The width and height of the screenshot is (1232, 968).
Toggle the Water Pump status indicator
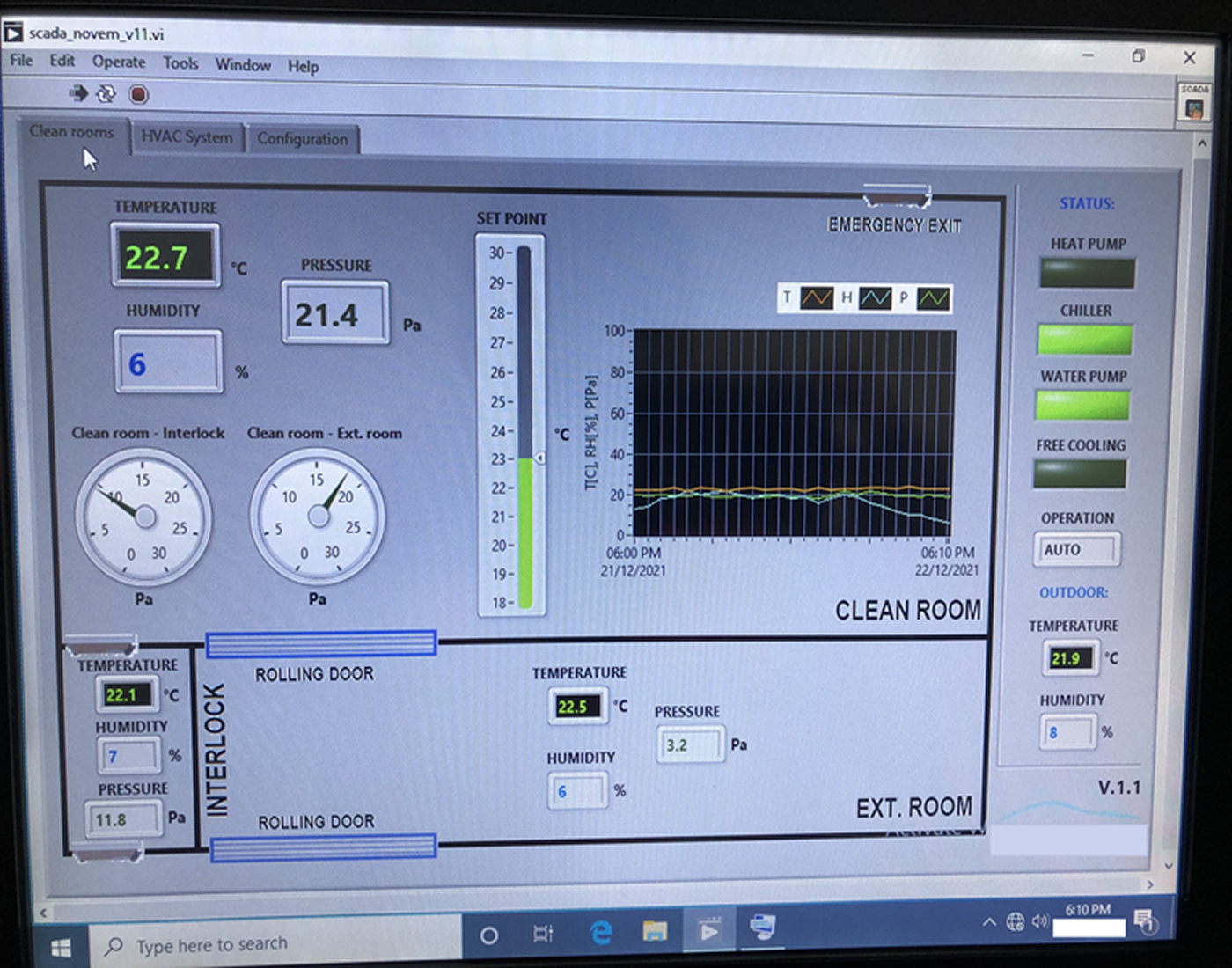click(1082, 406)
